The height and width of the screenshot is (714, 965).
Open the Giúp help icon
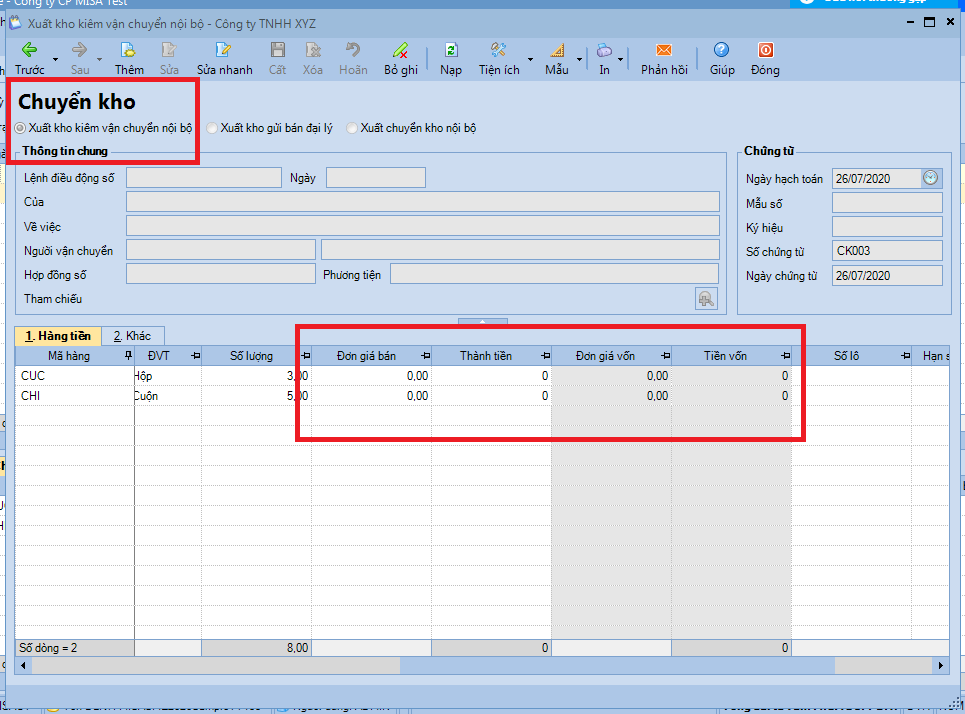[721, 50]
